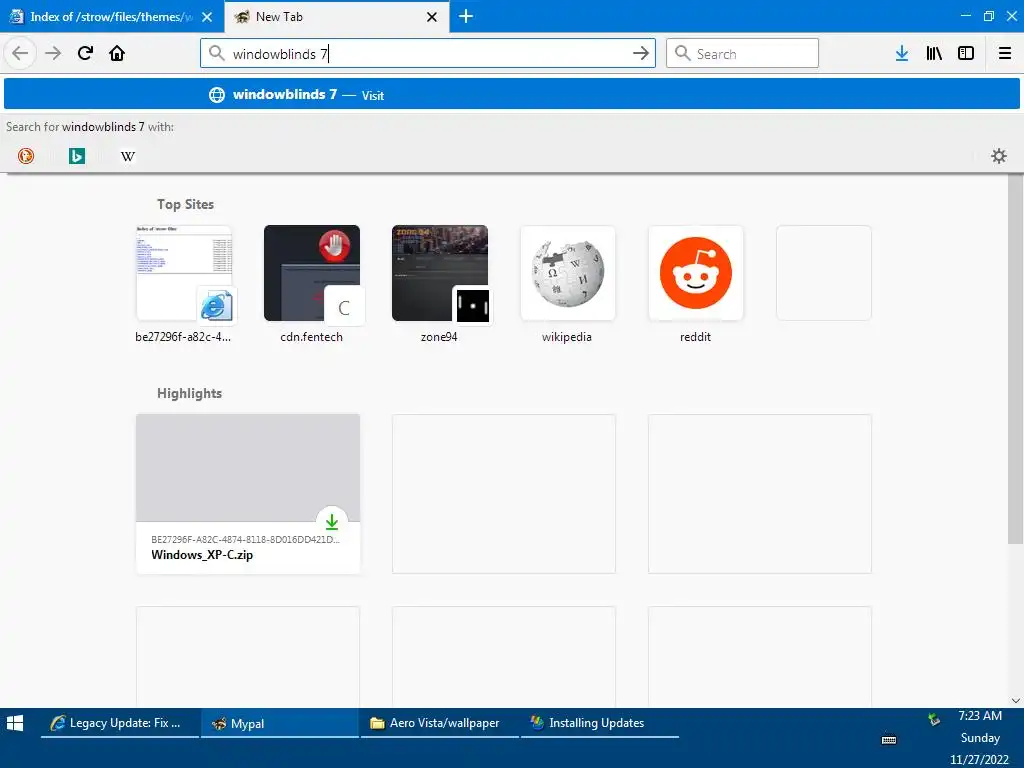Search with Wikipedia engine icon
Image resolution: width=1024 pixels, height=768 pixels.
[128, 156]
